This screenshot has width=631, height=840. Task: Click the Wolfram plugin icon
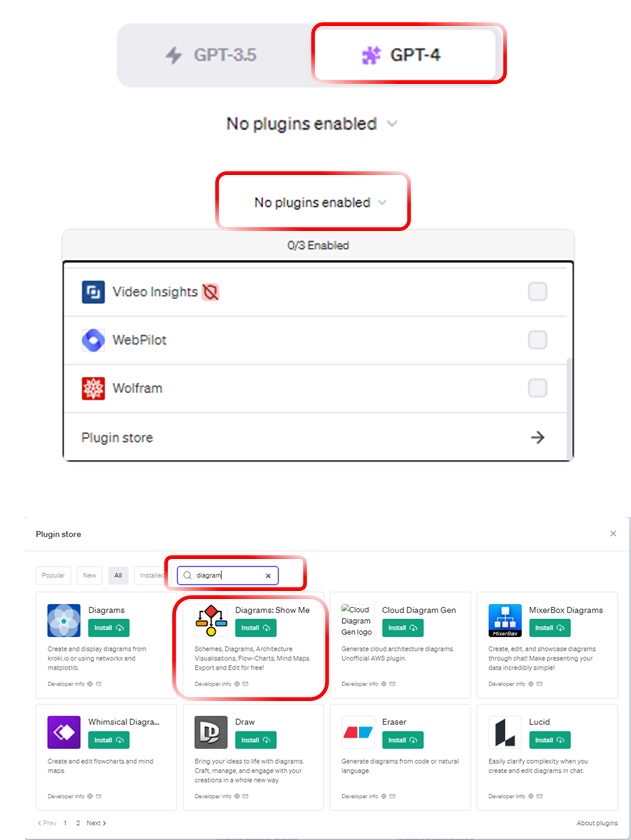click(x=93, y=388)
